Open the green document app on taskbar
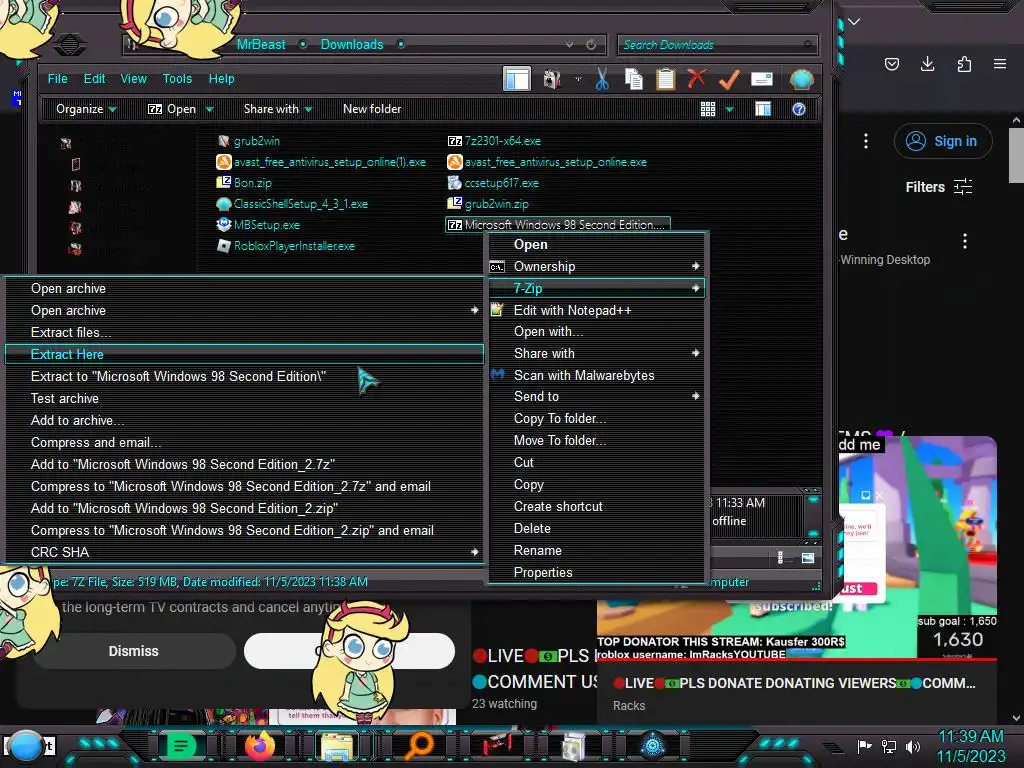 (x=181, y=746)
